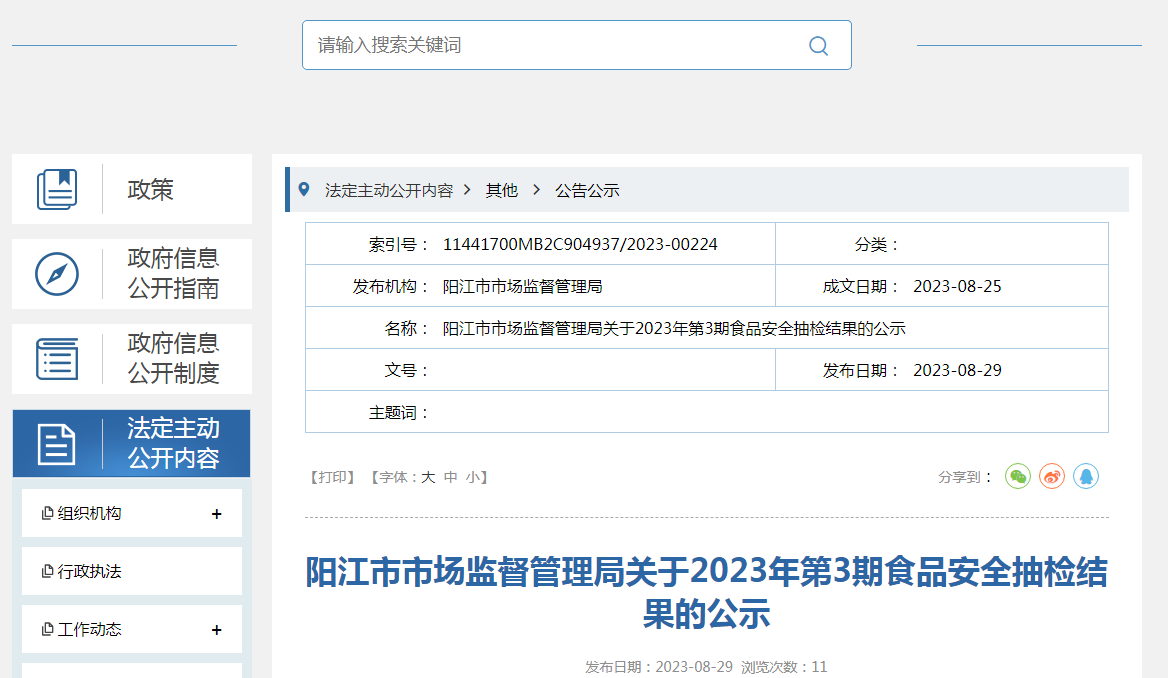The height and width of the screenshot is (678, 1168).
Task: Click the 主题词： label
Action: pos(400,413)
